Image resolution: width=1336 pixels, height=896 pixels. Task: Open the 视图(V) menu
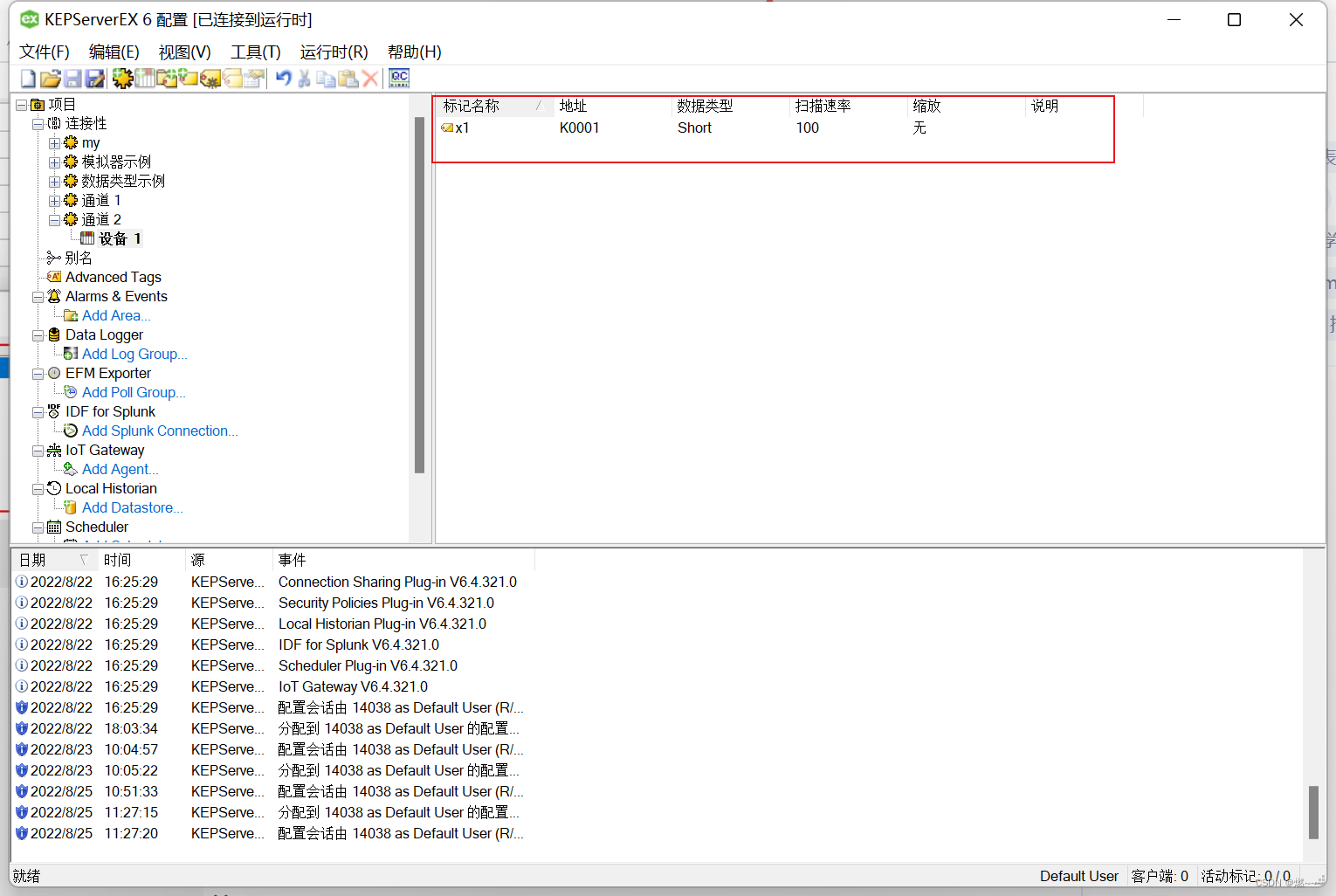tap(185, 52)
